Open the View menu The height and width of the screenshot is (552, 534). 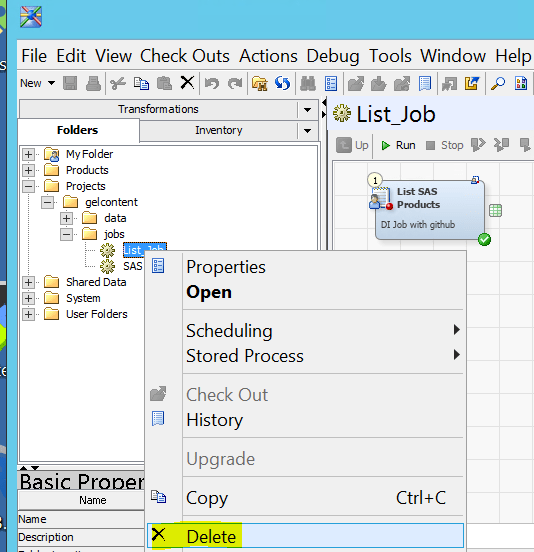click(113, 56)
